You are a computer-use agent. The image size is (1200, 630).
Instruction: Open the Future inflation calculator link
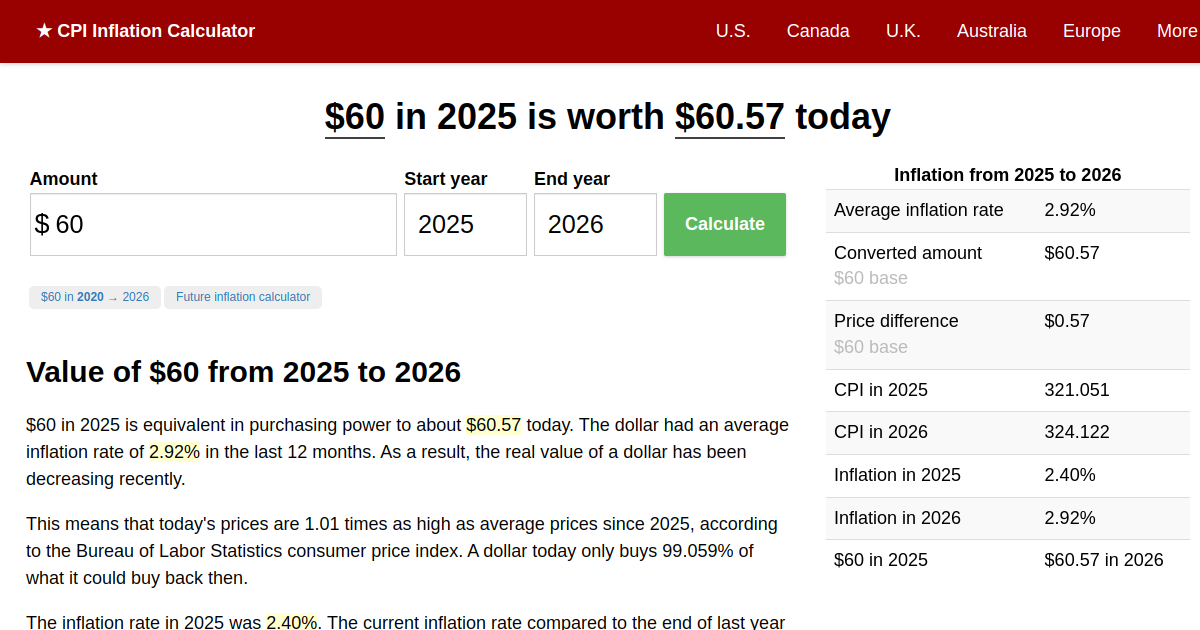tap(243, 297)
